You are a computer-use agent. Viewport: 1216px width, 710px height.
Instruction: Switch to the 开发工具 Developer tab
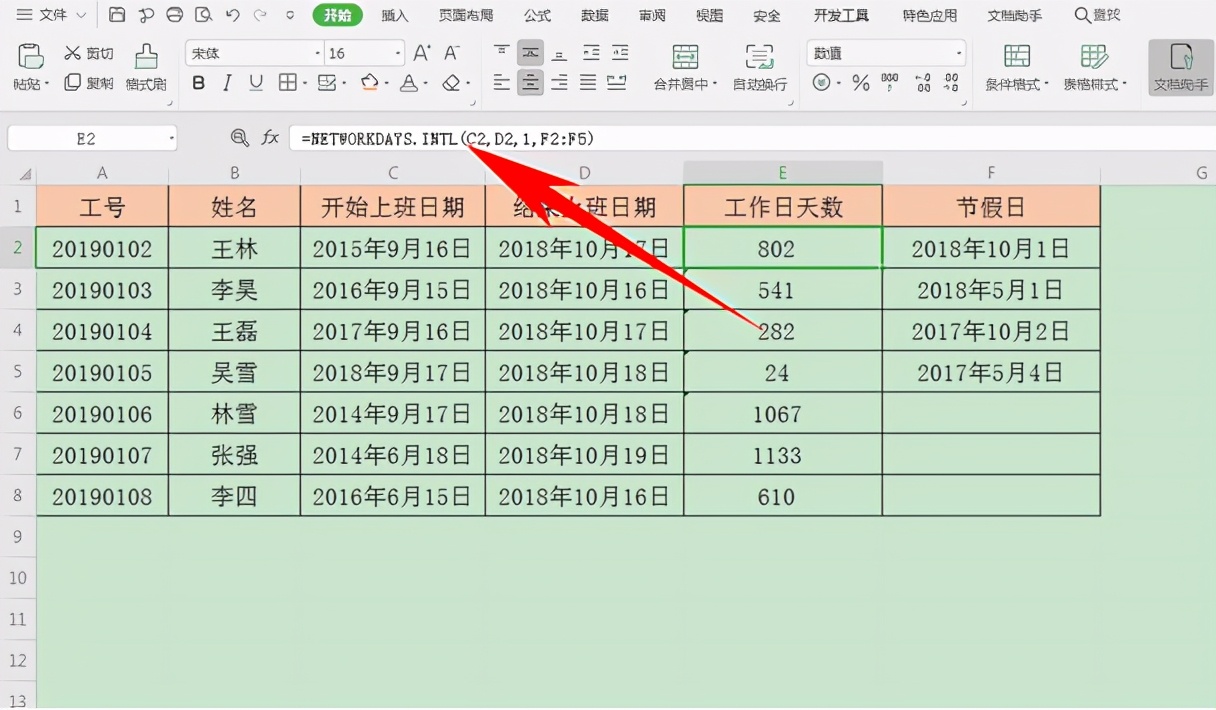pos(843,15)
